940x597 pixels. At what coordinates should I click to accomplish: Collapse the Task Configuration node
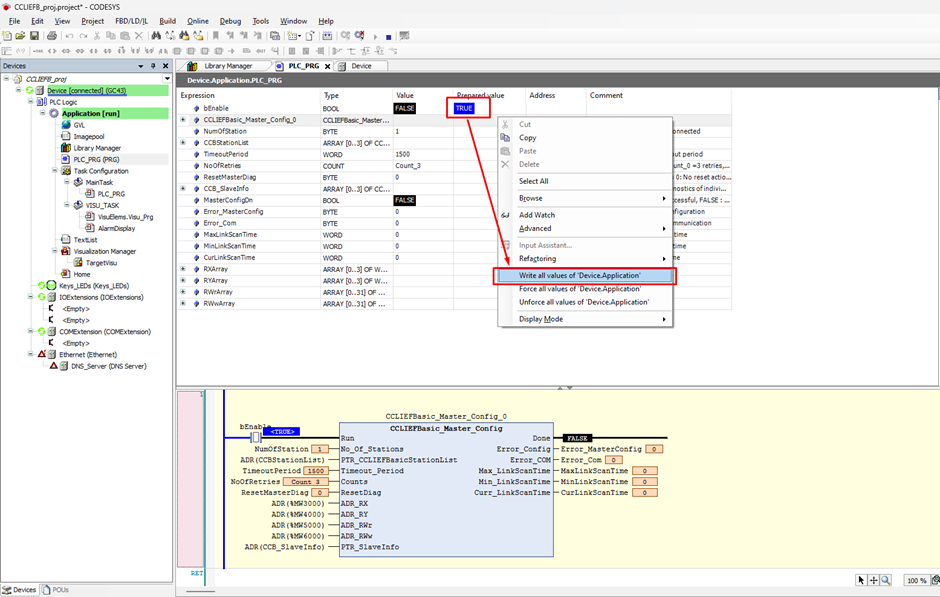pos(55,171)
